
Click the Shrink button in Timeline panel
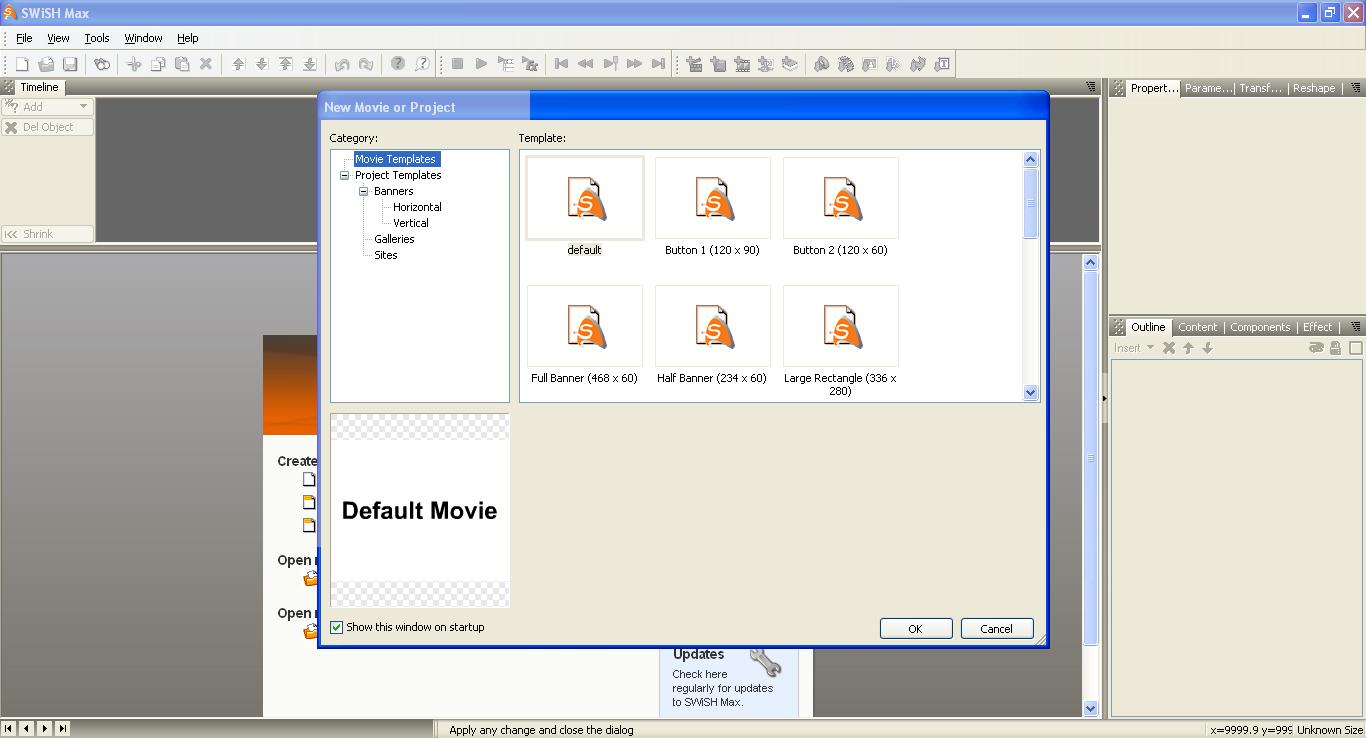pos(47,234)
